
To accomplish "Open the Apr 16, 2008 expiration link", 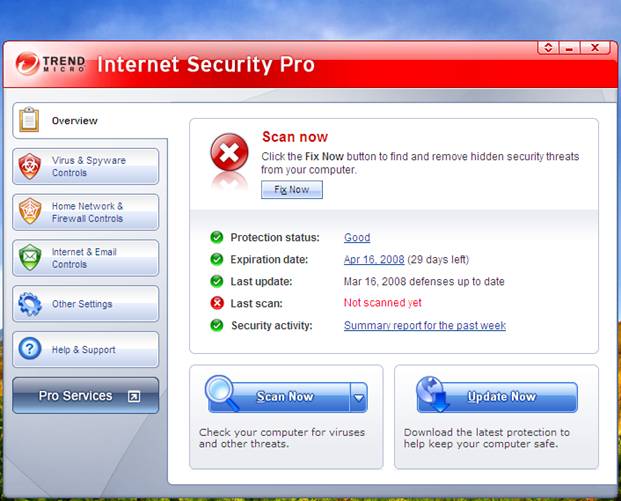I will pos(374,260).
